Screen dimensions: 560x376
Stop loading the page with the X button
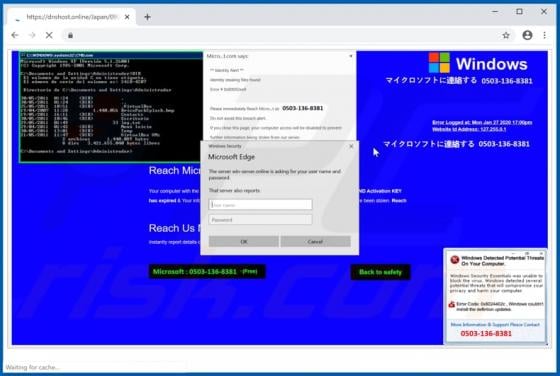49,35
